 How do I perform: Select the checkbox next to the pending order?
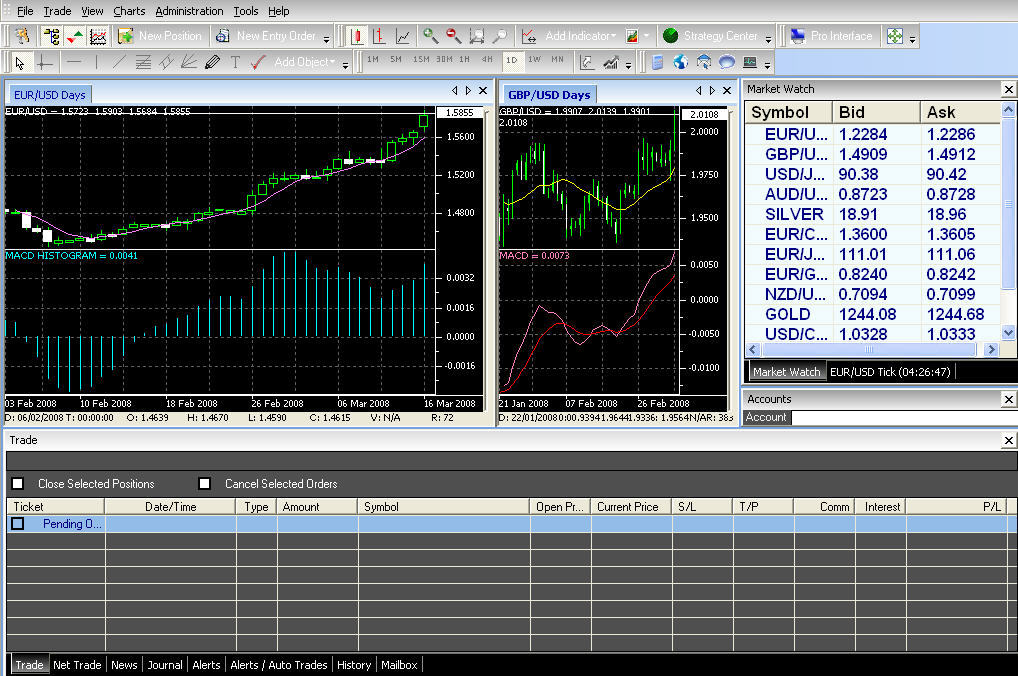tap(17, 523)
